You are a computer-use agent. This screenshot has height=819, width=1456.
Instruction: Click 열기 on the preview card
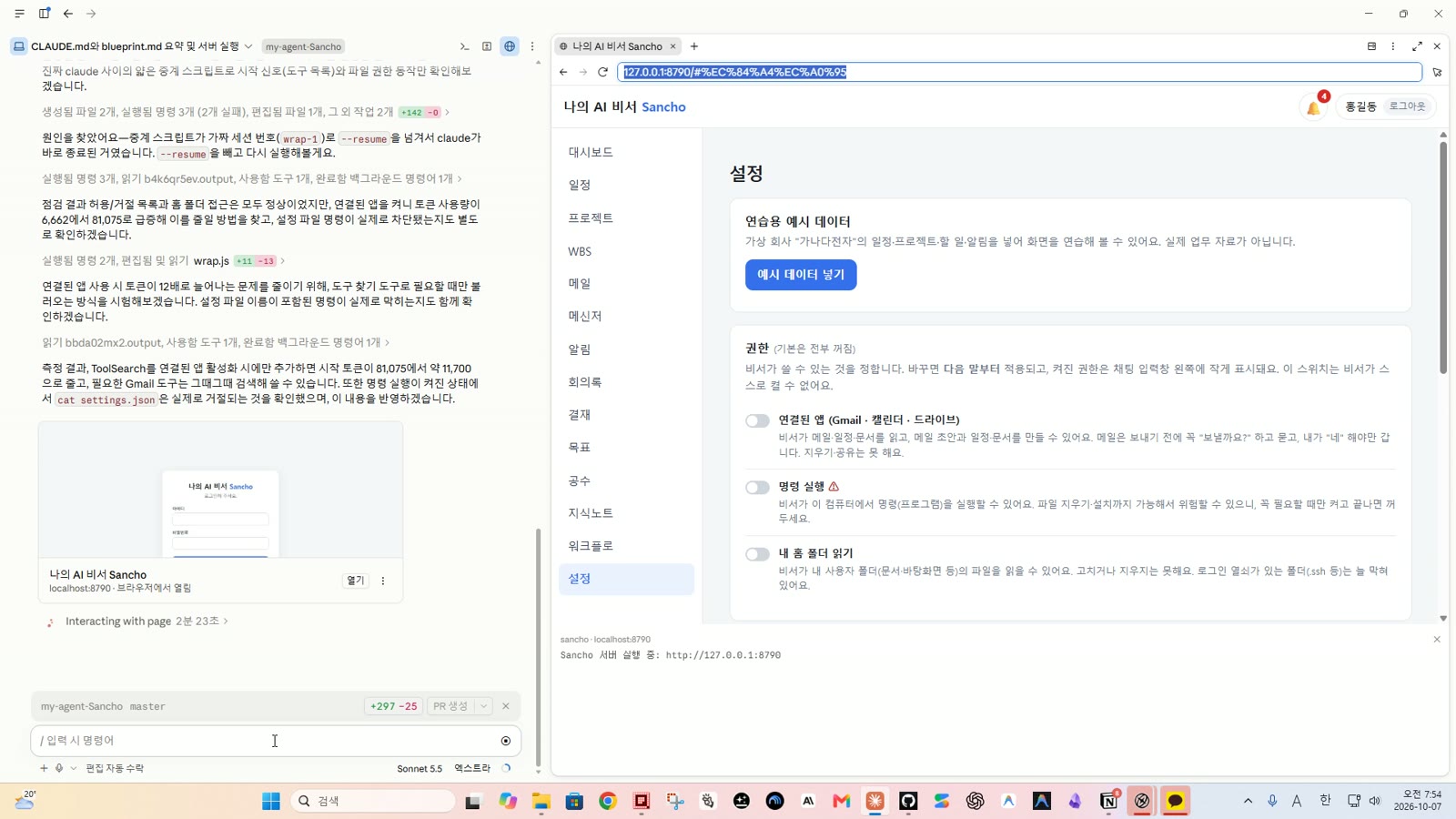(355, 581)
